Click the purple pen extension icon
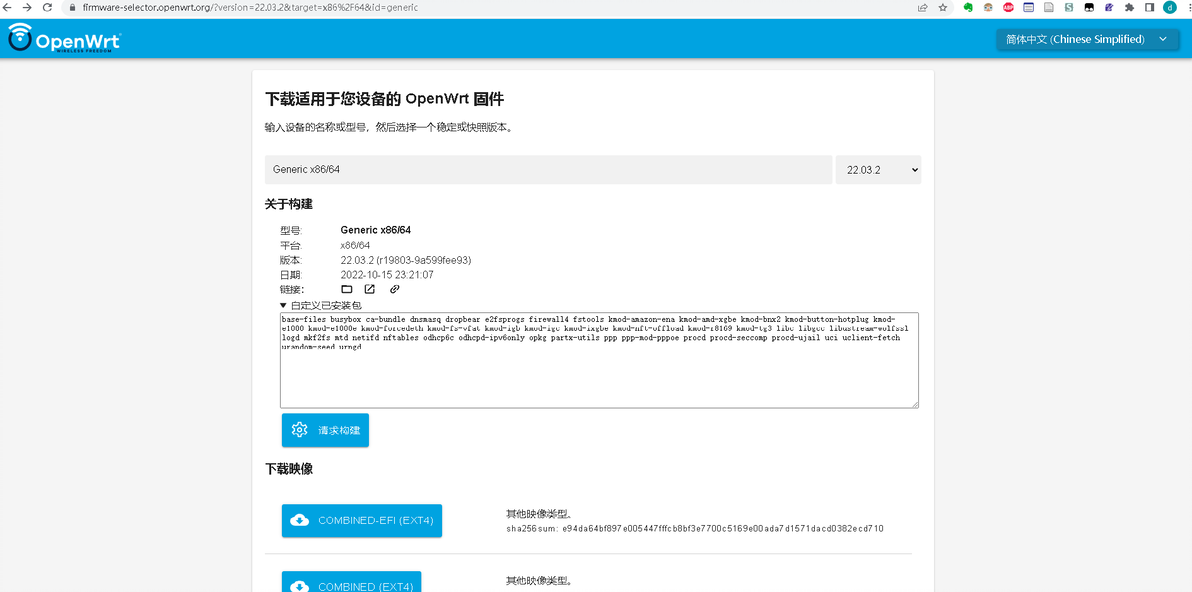The width and height of the screenshot is (1192, 592). 1108,8
